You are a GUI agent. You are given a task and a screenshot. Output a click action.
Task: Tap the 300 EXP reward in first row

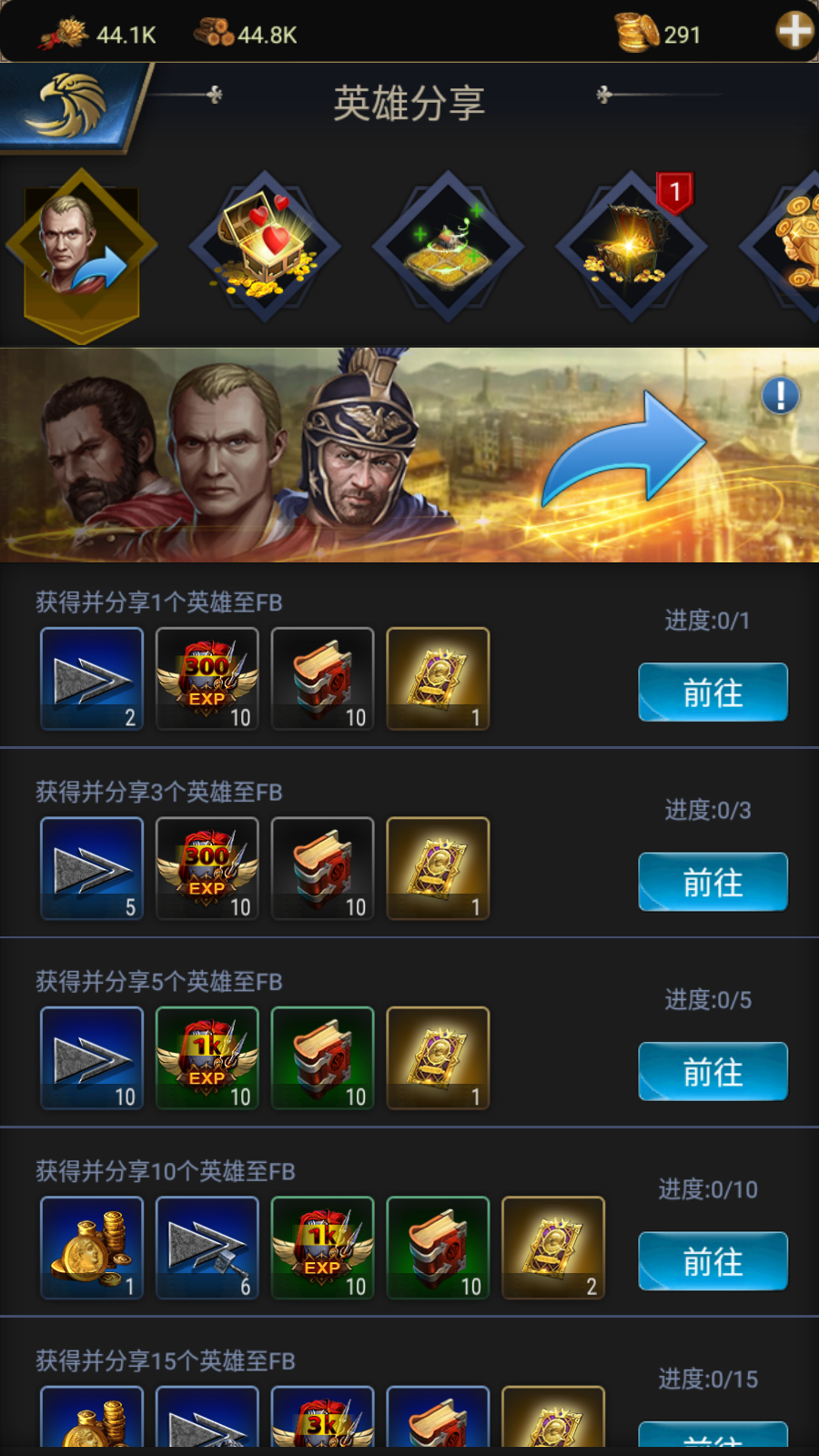(207, 679)
